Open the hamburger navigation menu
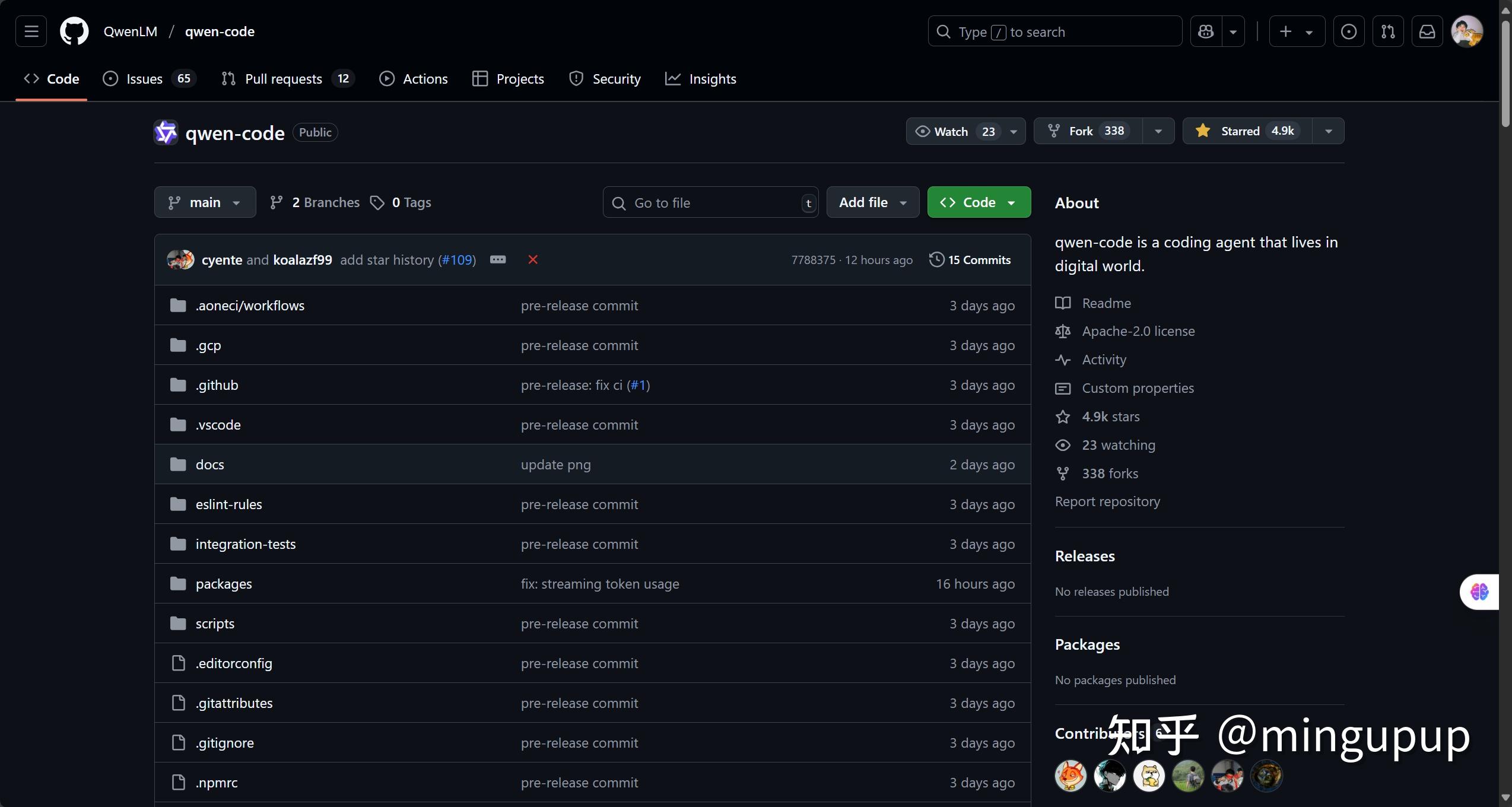 pyautogui.click(x=31, y=31)
